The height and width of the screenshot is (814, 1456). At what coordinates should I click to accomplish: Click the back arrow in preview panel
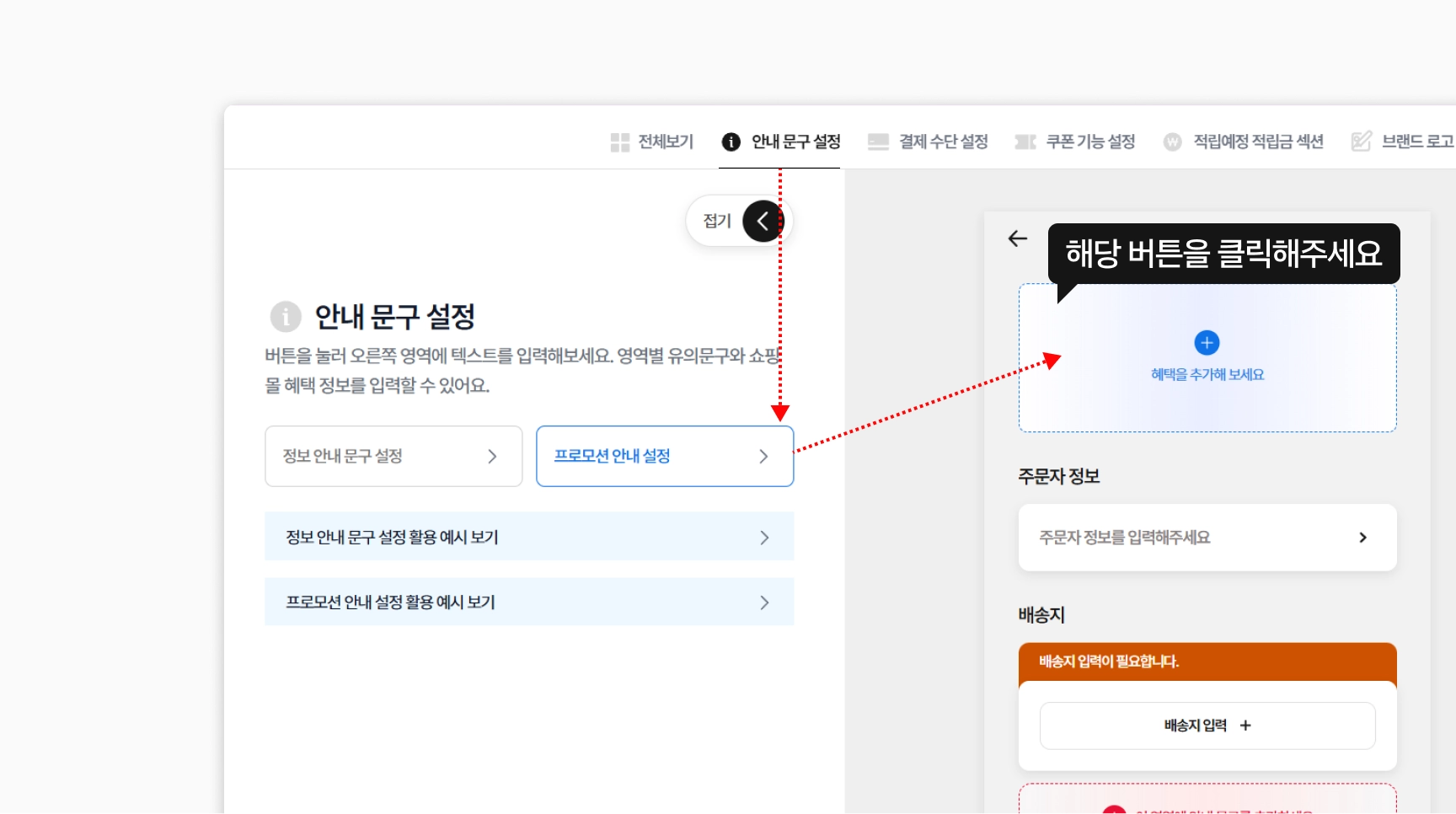coord(1018,238)
